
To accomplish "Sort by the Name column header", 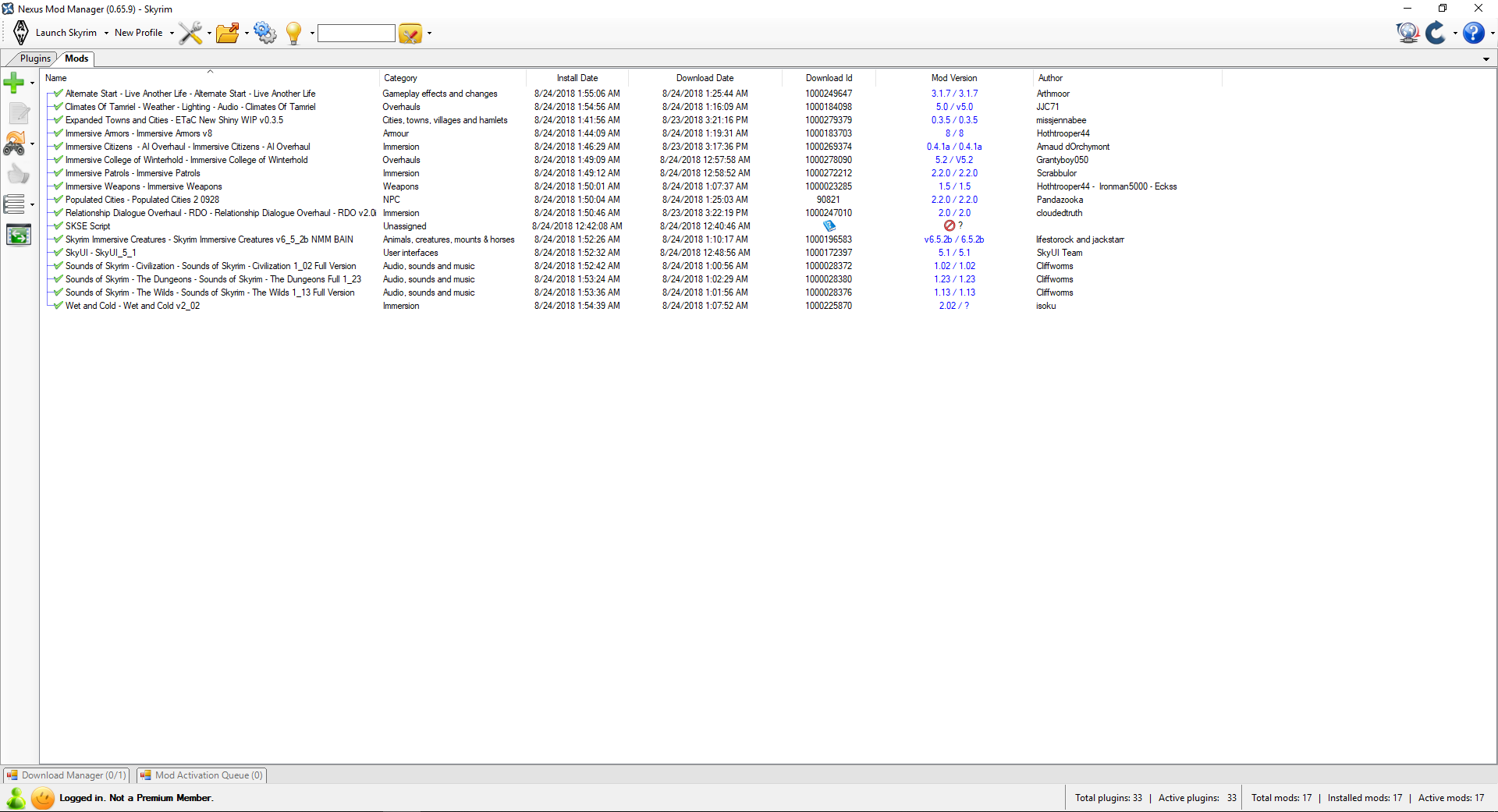I will coord(210,78).
